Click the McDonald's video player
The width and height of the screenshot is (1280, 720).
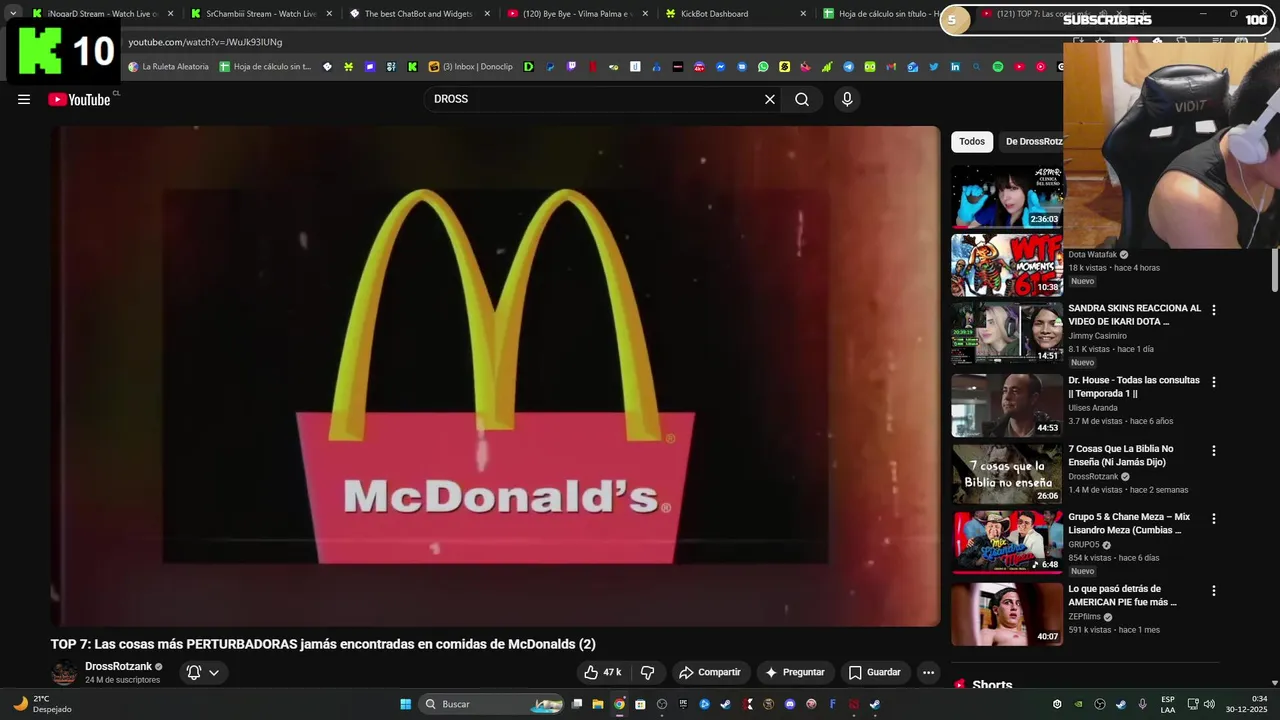[495, 376]
